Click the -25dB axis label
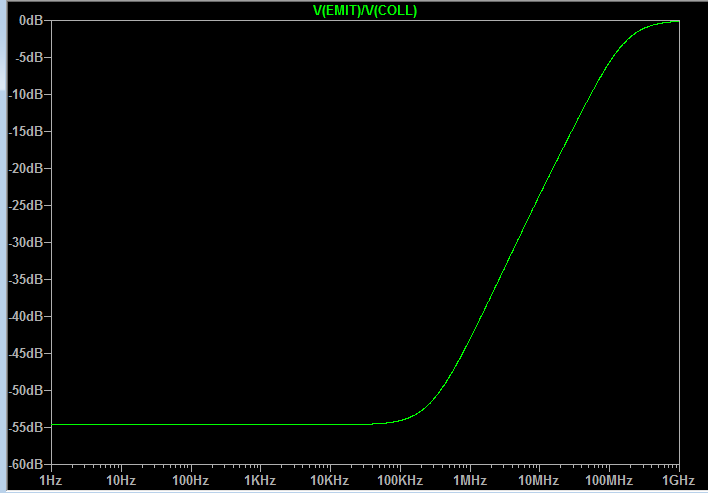The width and height of the screenshot is (708, 493). (x=26, y=205)
